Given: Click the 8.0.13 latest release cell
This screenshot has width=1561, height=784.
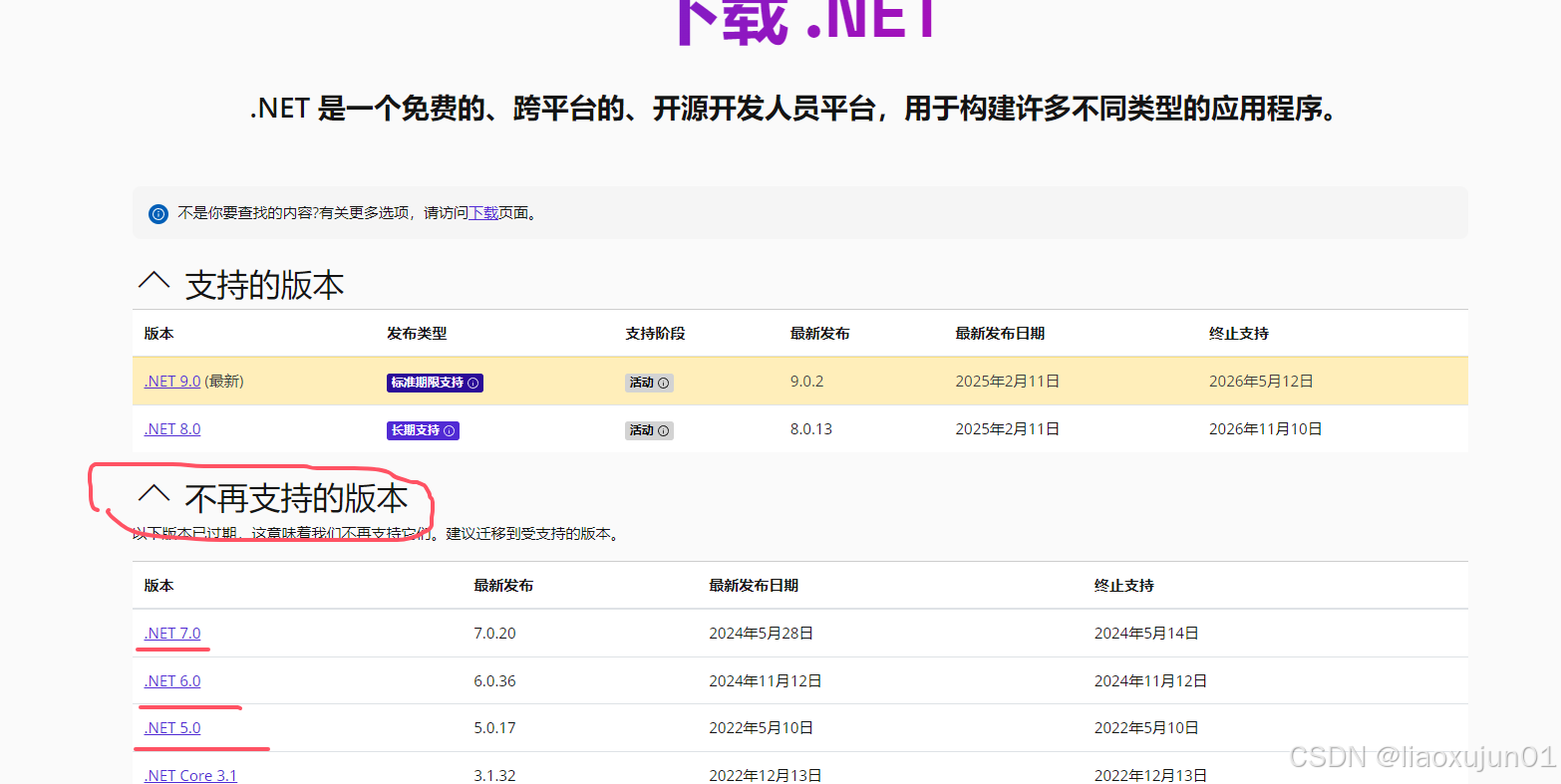Looking at the screenshot, I should 810,429.
